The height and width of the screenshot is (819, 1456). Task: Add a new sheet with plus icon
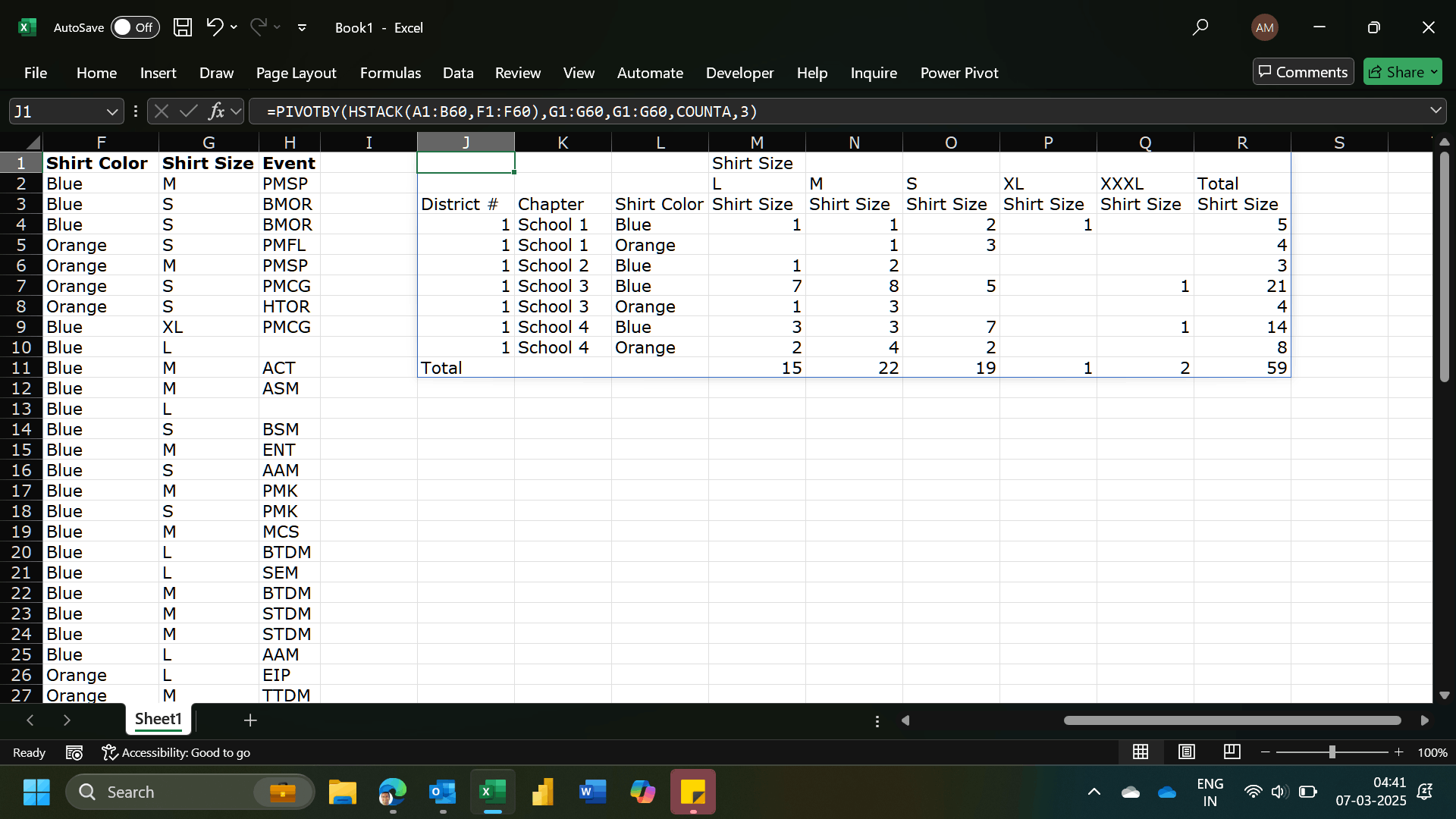[250, 720]
